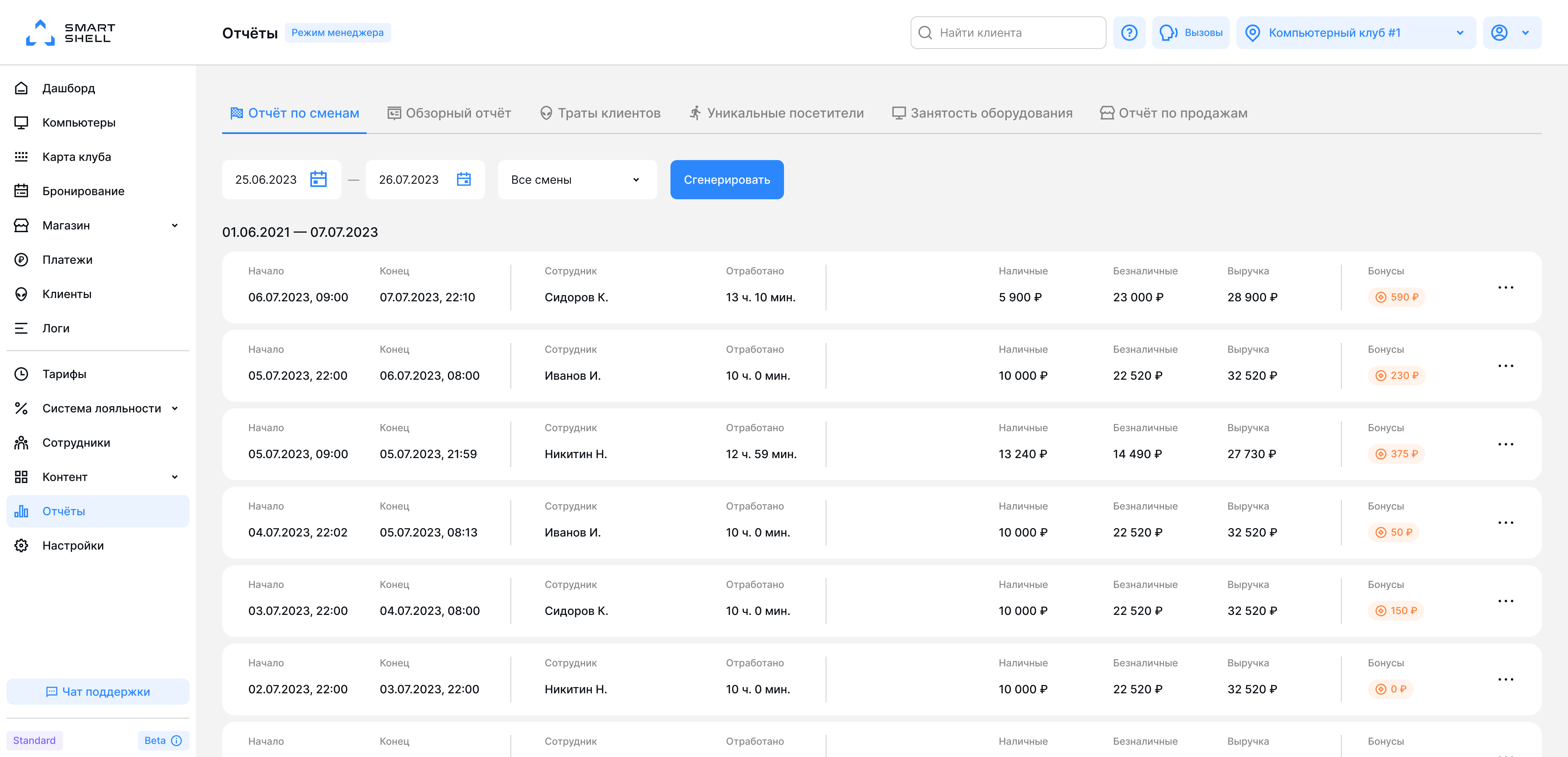Click the tariffs clock icon in sidebar
1568x757 pixels.
click(x=21, y=374)
